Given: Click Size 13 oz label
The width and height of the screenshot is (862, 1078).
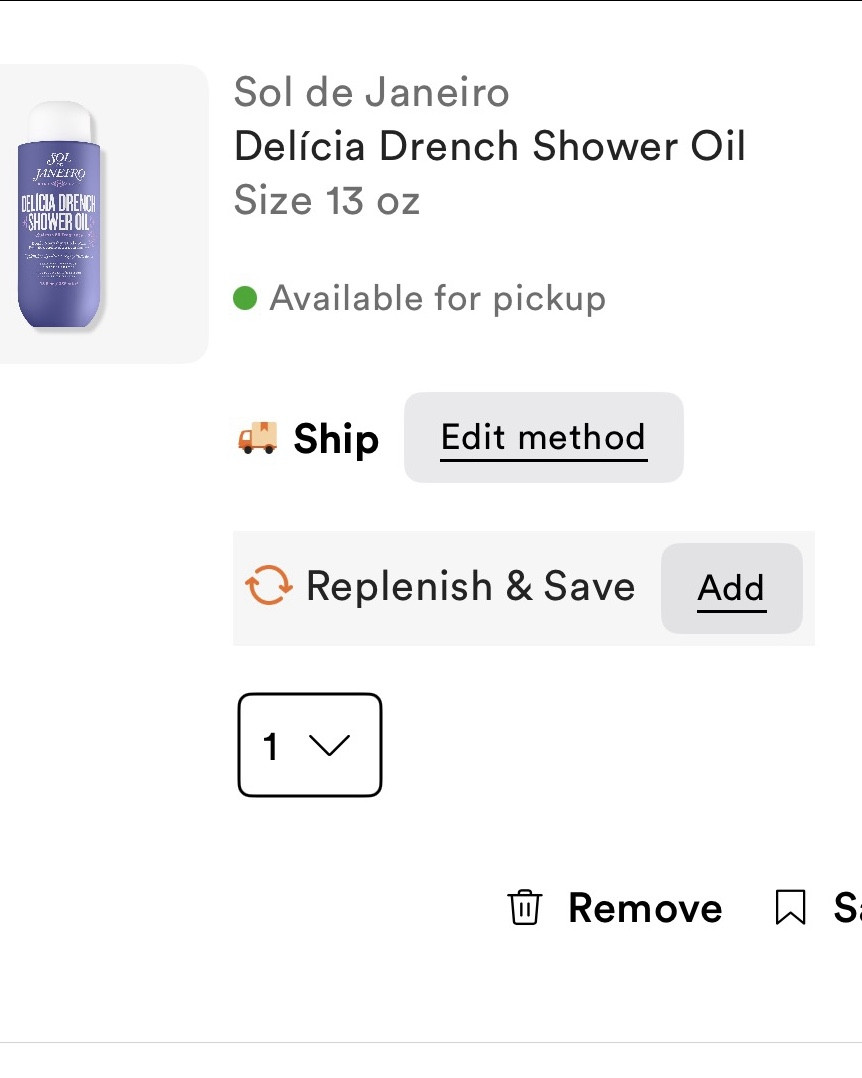Looking at the screenshot, I should tap(328, 200).
